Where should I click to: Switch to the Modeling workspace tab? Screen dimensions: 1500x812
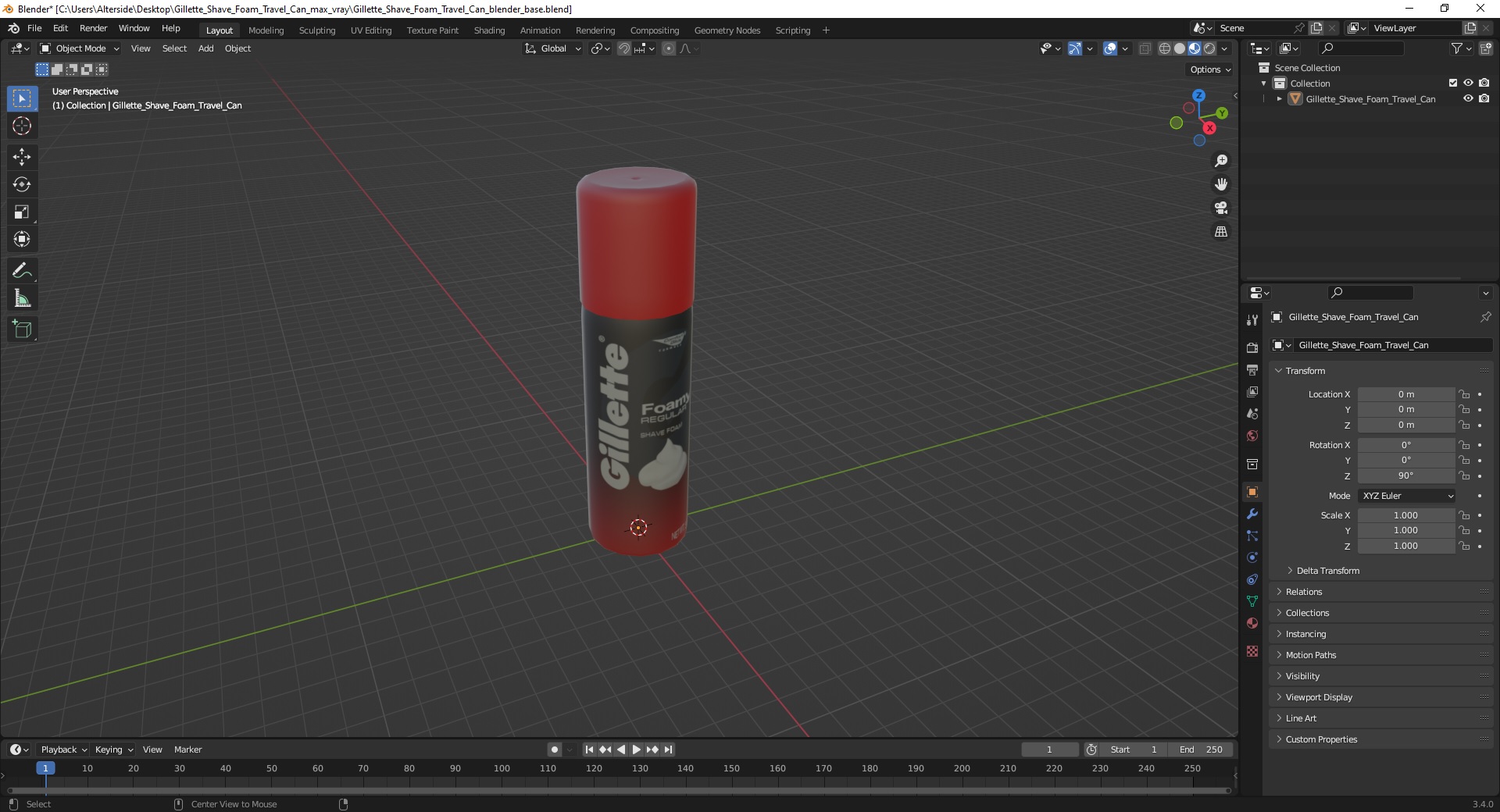[266, 30]
